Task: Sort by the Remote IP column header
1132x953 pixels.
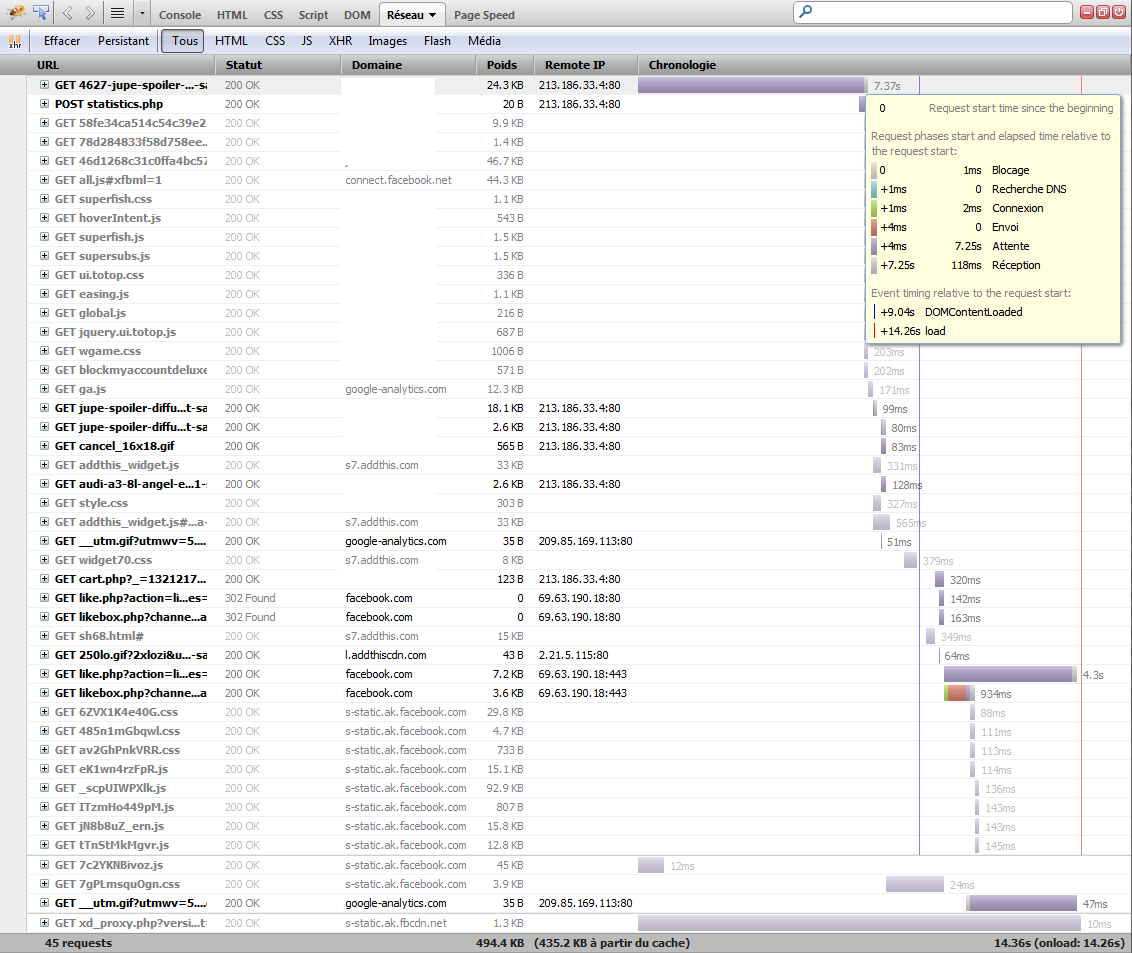Action: tap(586, 65)
